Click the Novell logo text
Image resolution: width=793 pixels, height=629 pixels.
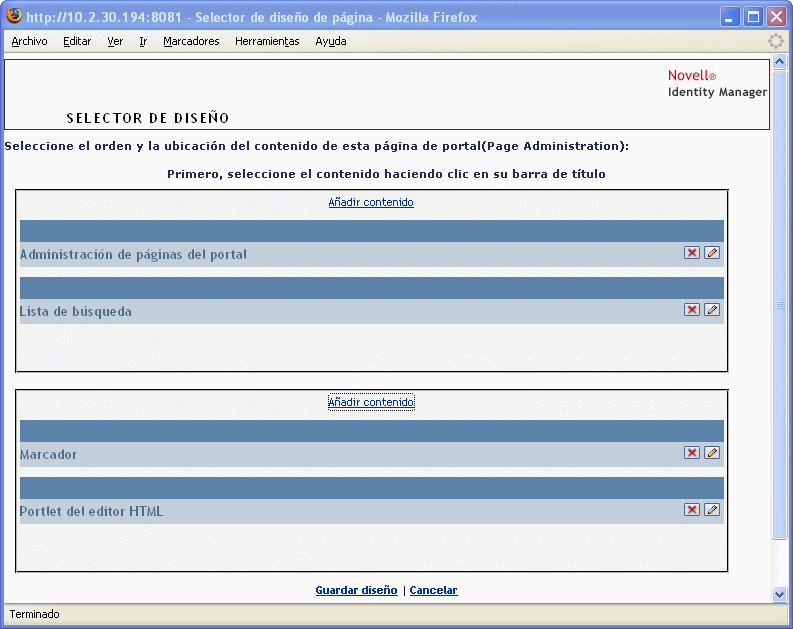coord(691,75)
